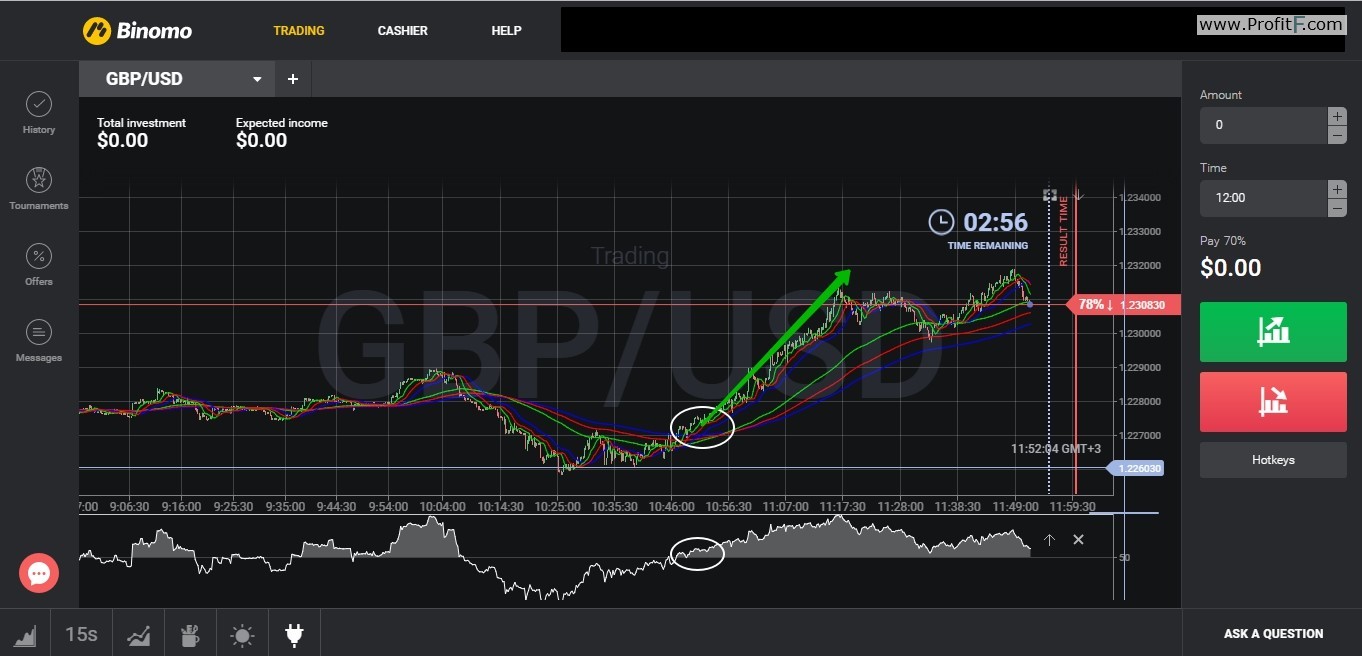Image resolution: width=1362 pixels, height=656 pixels.
Task: Click the Time field showing 12:00
Action: click(1264, 198)
